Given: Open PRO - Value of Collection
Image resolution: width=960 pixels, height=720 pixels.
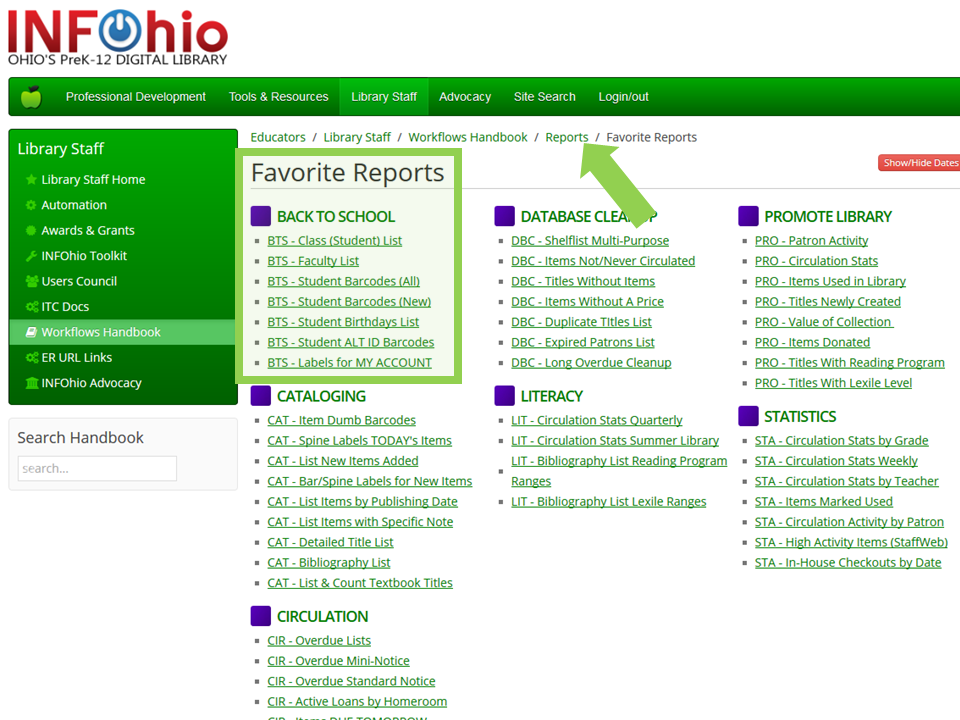Looking at the screenshot, I should (824, 322).
